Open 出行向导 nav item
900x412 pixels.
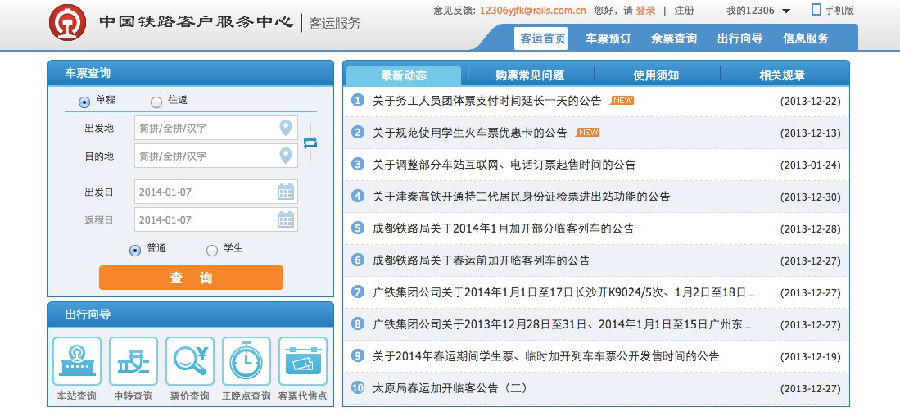coord(740,38)
